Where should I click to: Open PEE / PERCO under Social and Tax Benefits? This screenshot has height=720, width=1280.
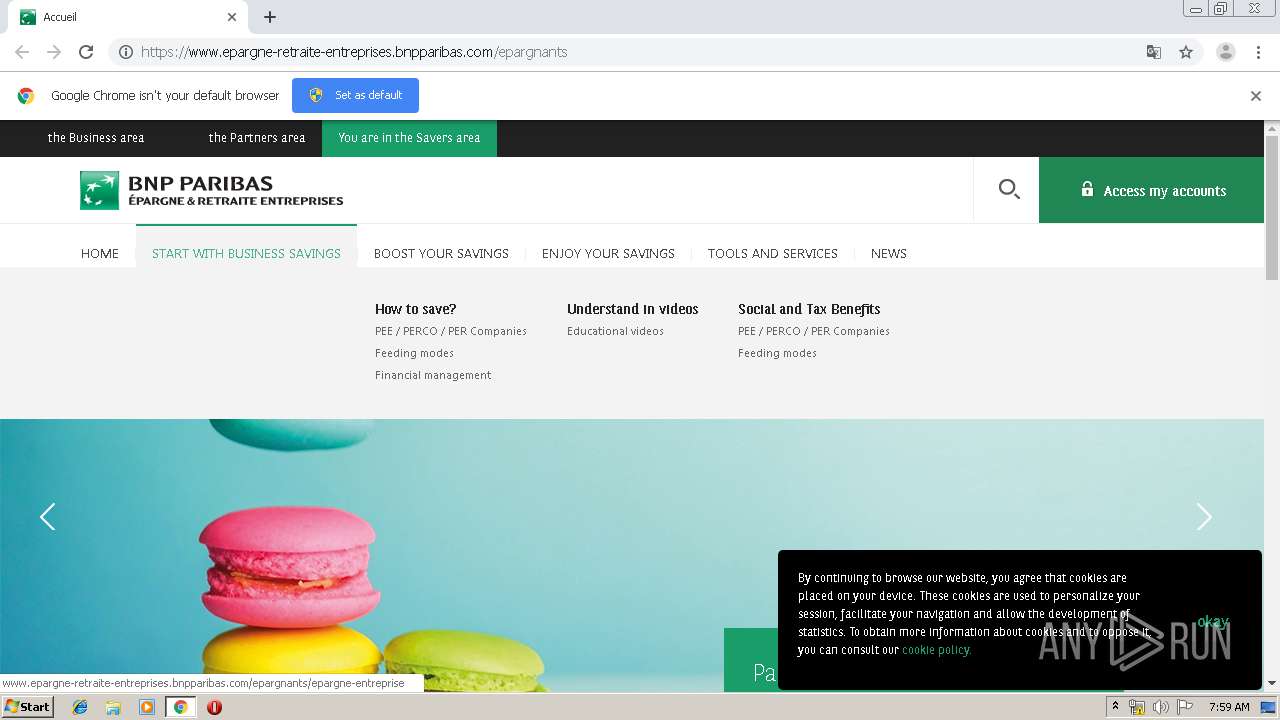[x=814, y=331]
